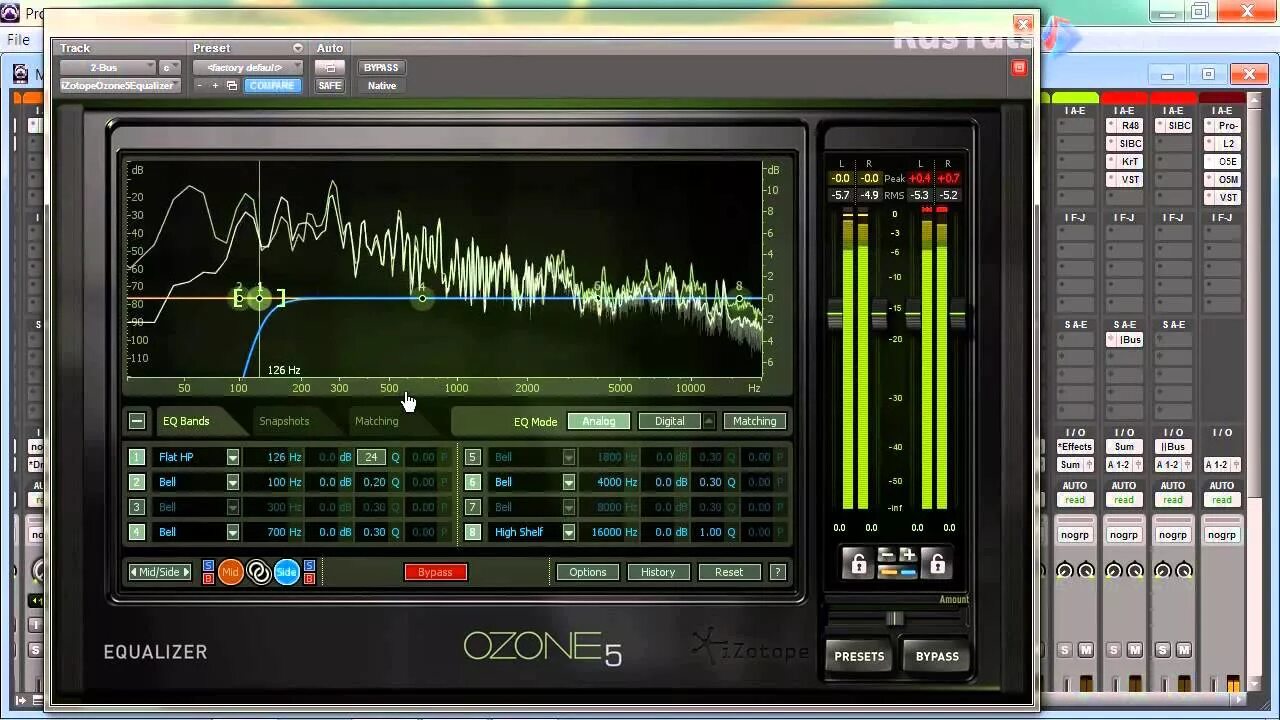Open band 2 Bell filter type dropdown

tap(233, 482)
